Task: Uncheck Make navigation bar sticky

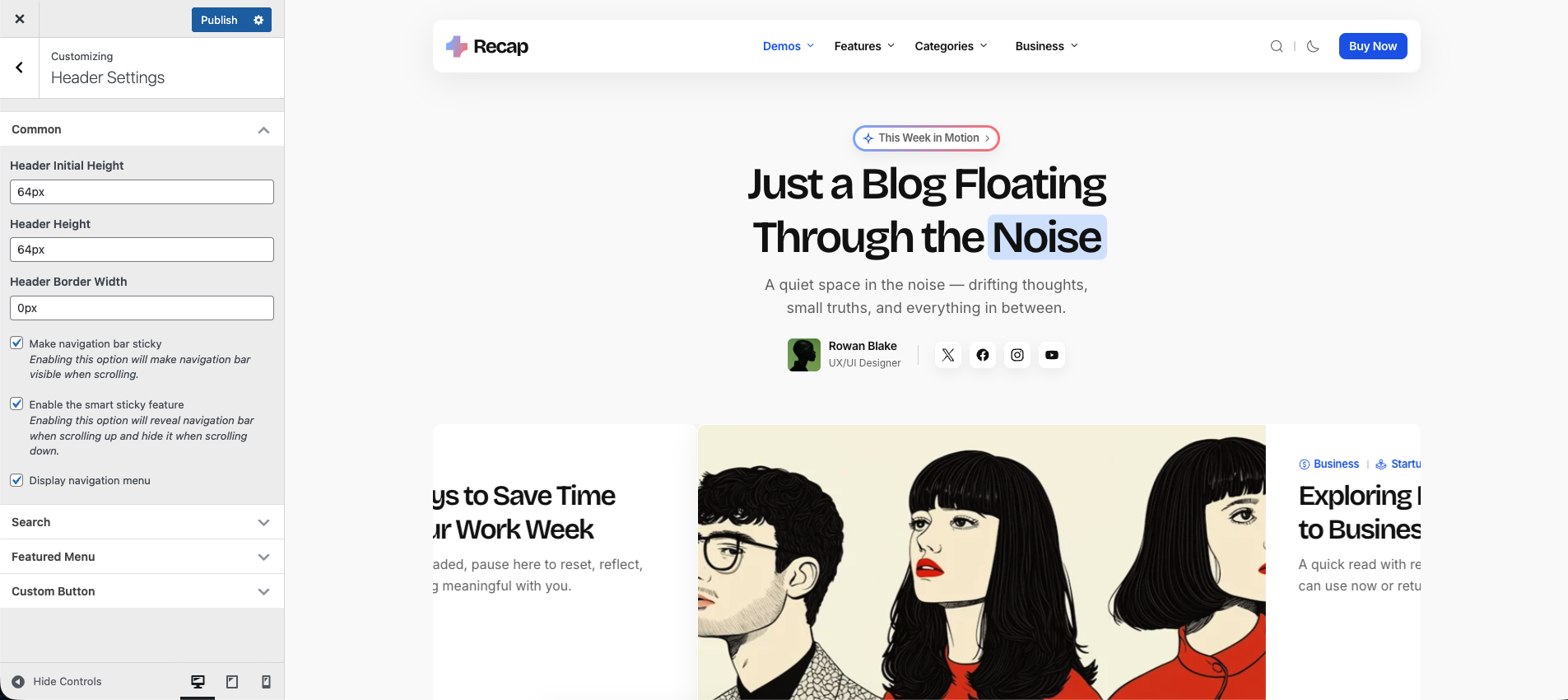Action: (x=16, y=343)
